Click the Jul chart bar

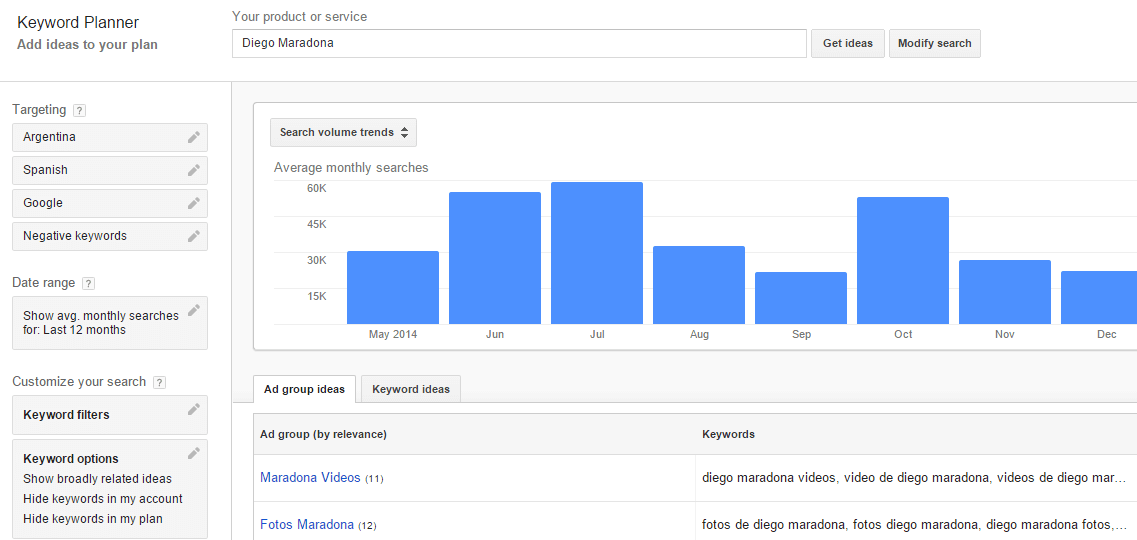[597, 253]
